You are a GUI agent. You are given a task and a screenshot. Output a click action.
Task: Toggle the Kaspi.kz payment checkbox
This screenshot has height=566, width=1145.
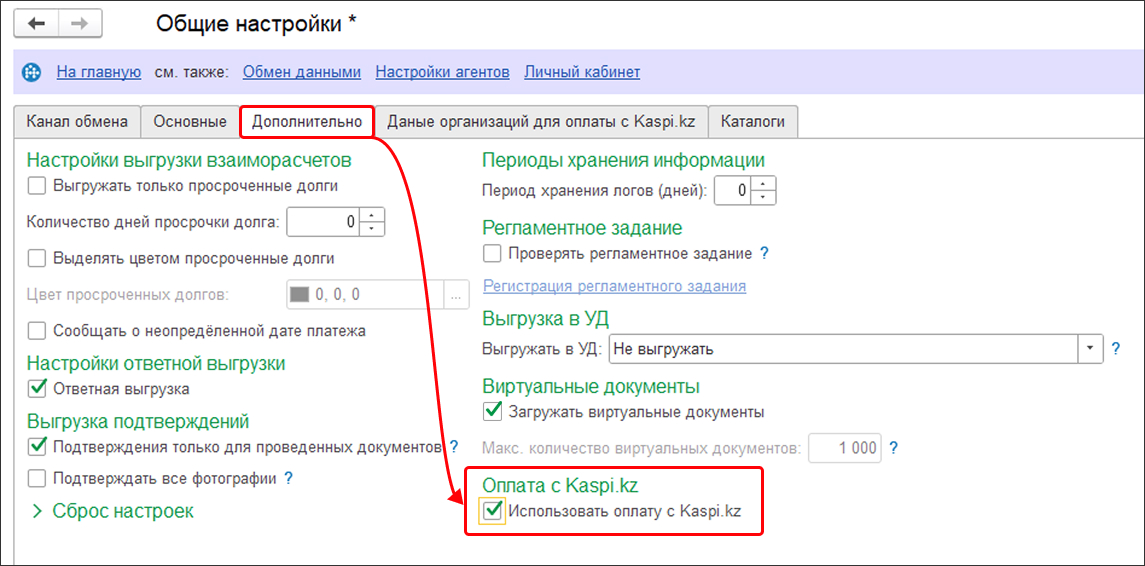tap(493, 512)
